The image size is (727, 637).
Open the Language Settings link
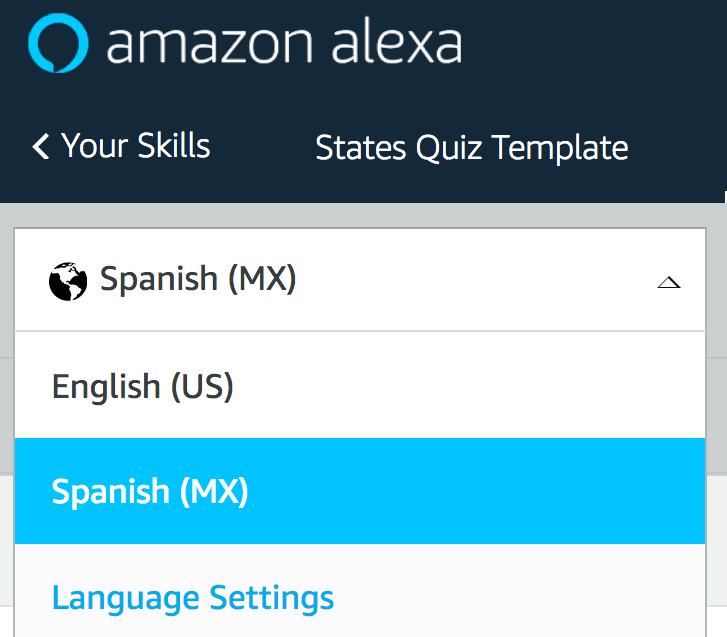click(x=193, y=598)
